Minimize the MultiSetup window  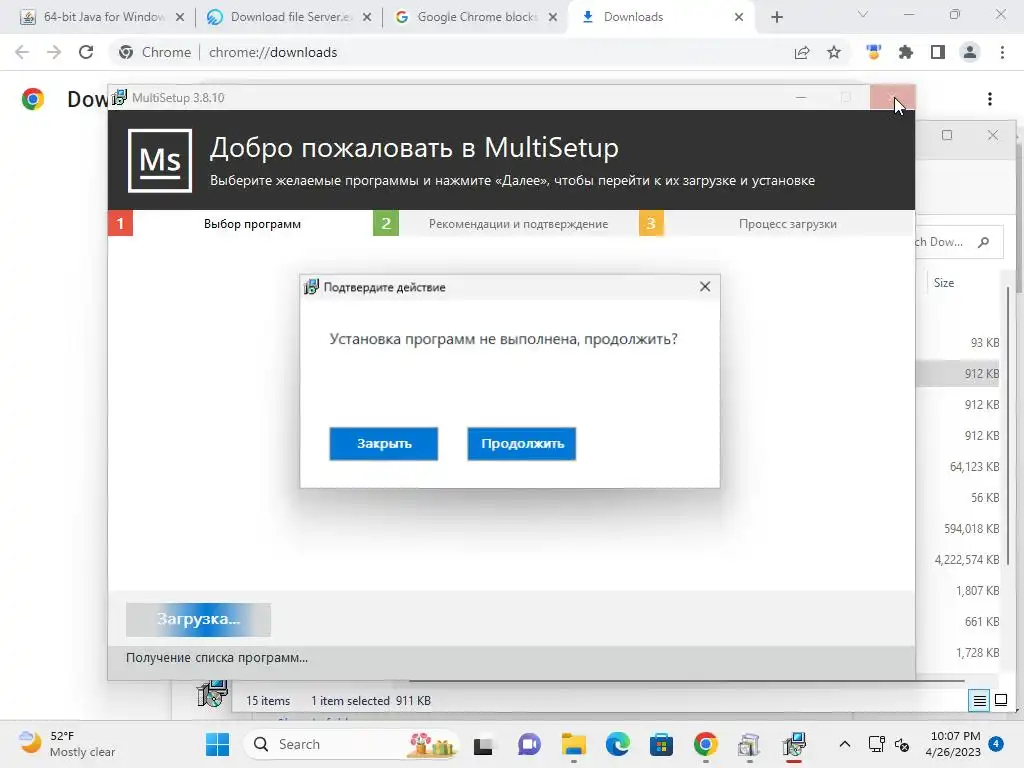801,97
